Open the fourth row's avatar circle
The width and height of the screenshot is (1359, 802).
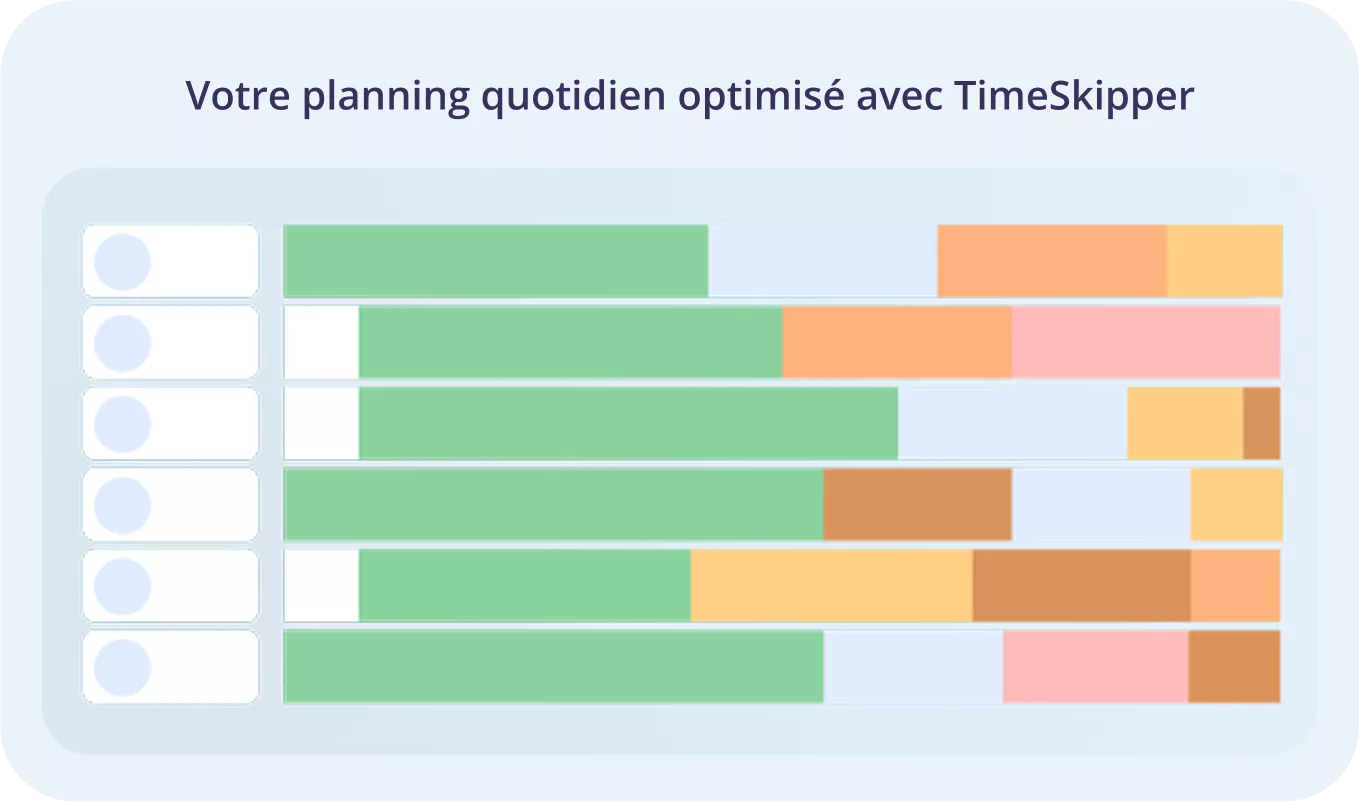tap(122, 505)
